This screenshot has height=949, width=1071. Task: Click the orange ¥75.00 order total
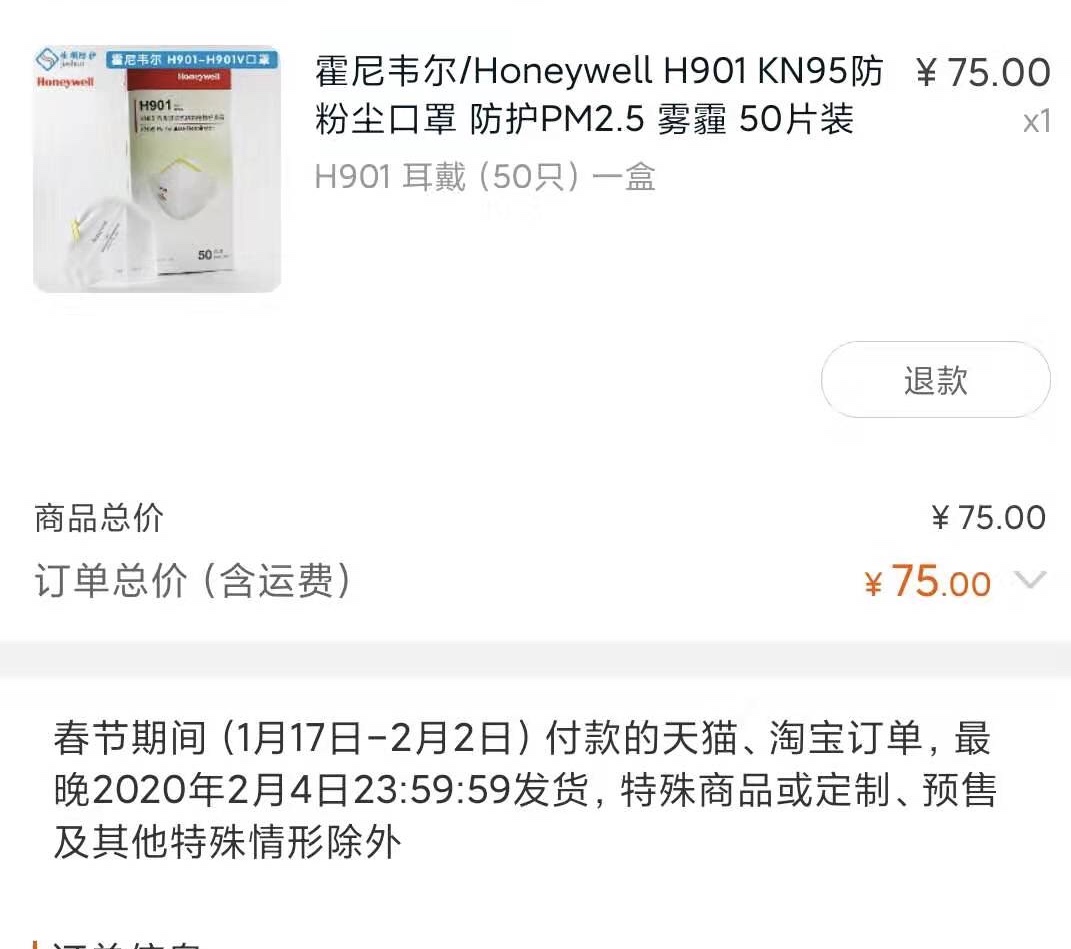(927, 582)
